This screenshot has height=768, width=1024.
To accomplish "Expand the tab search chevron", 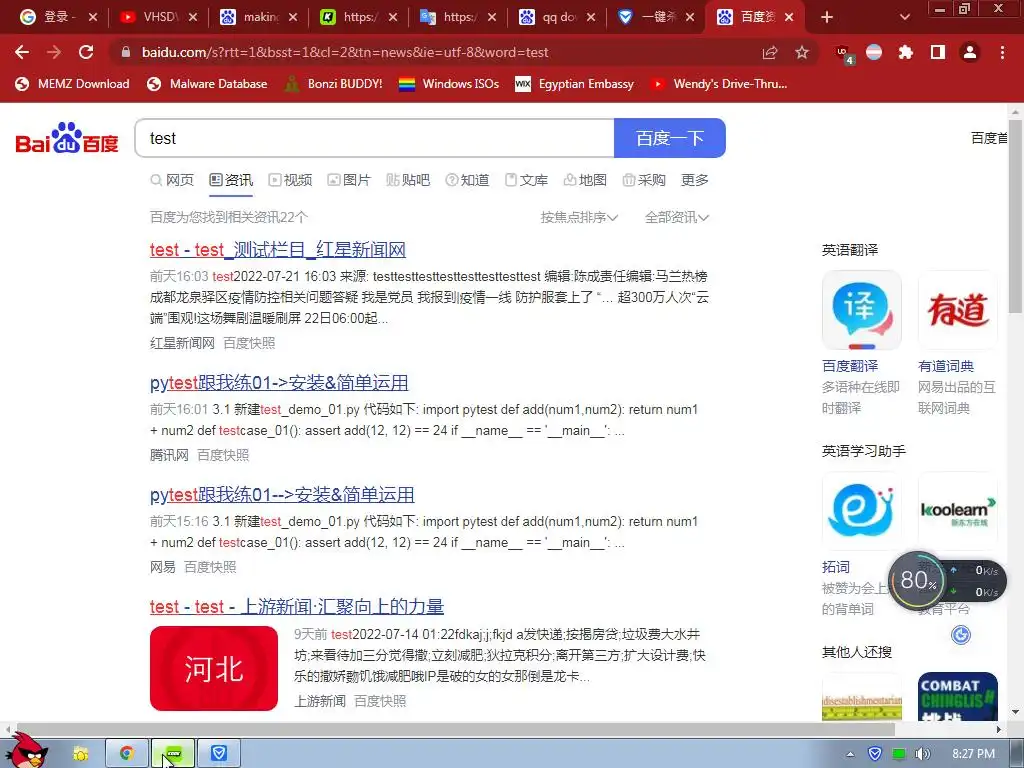I will [x=904, y=17].
